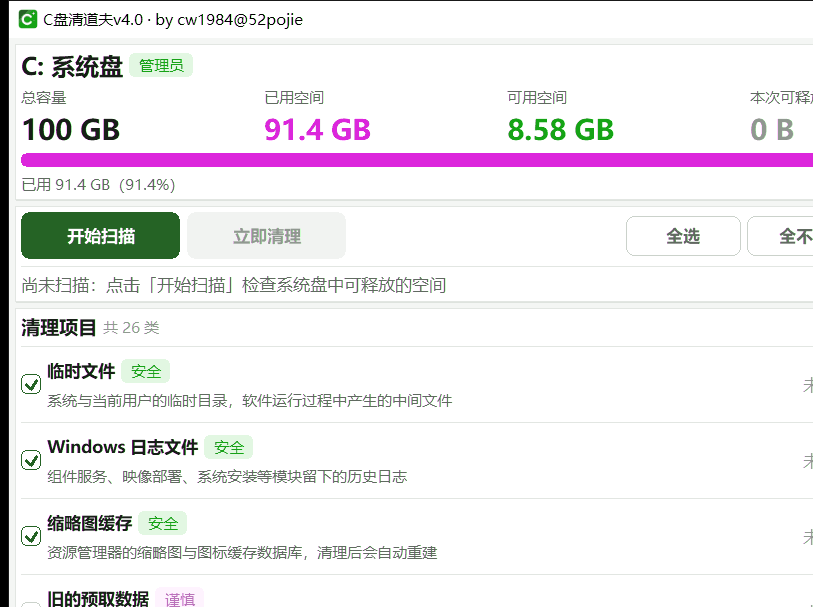
Task: Click the 安全 tag next to 缩略图缓存
Action: click(163, 523)
